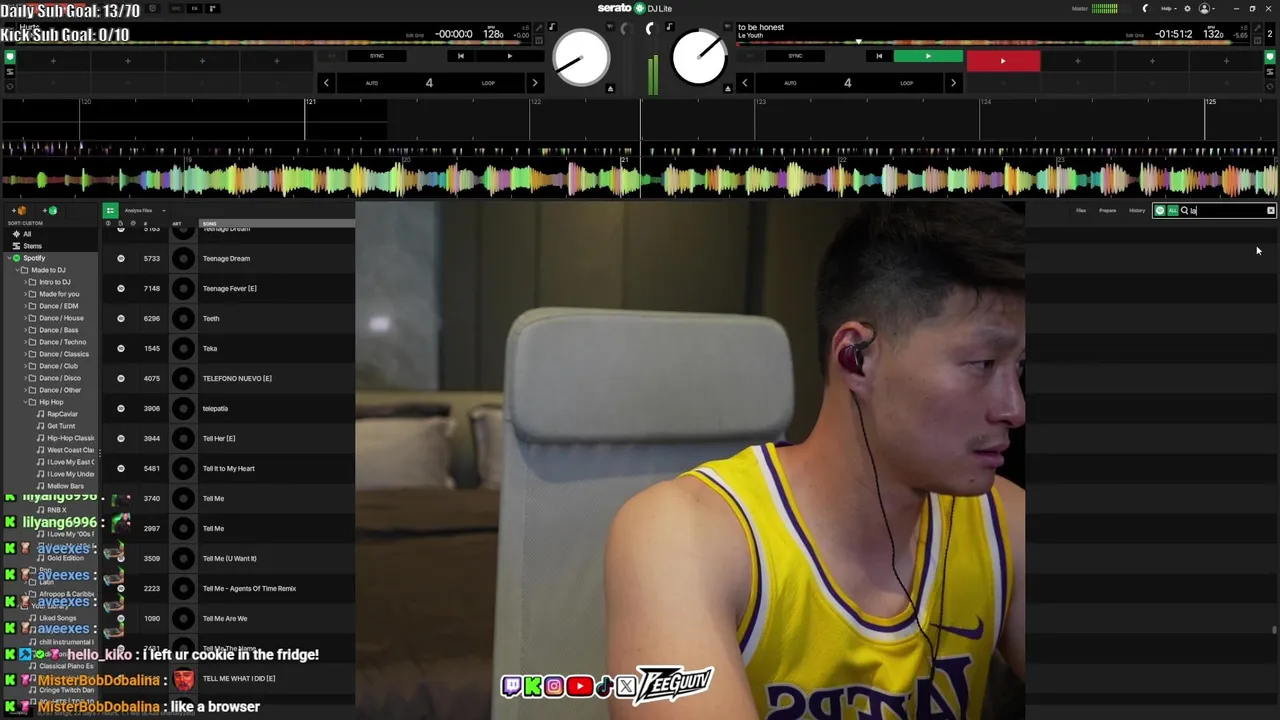Image resolution: width=1280 pixels, height=720 pixels.
Task: Play the left deck
Action: (509, 56)
